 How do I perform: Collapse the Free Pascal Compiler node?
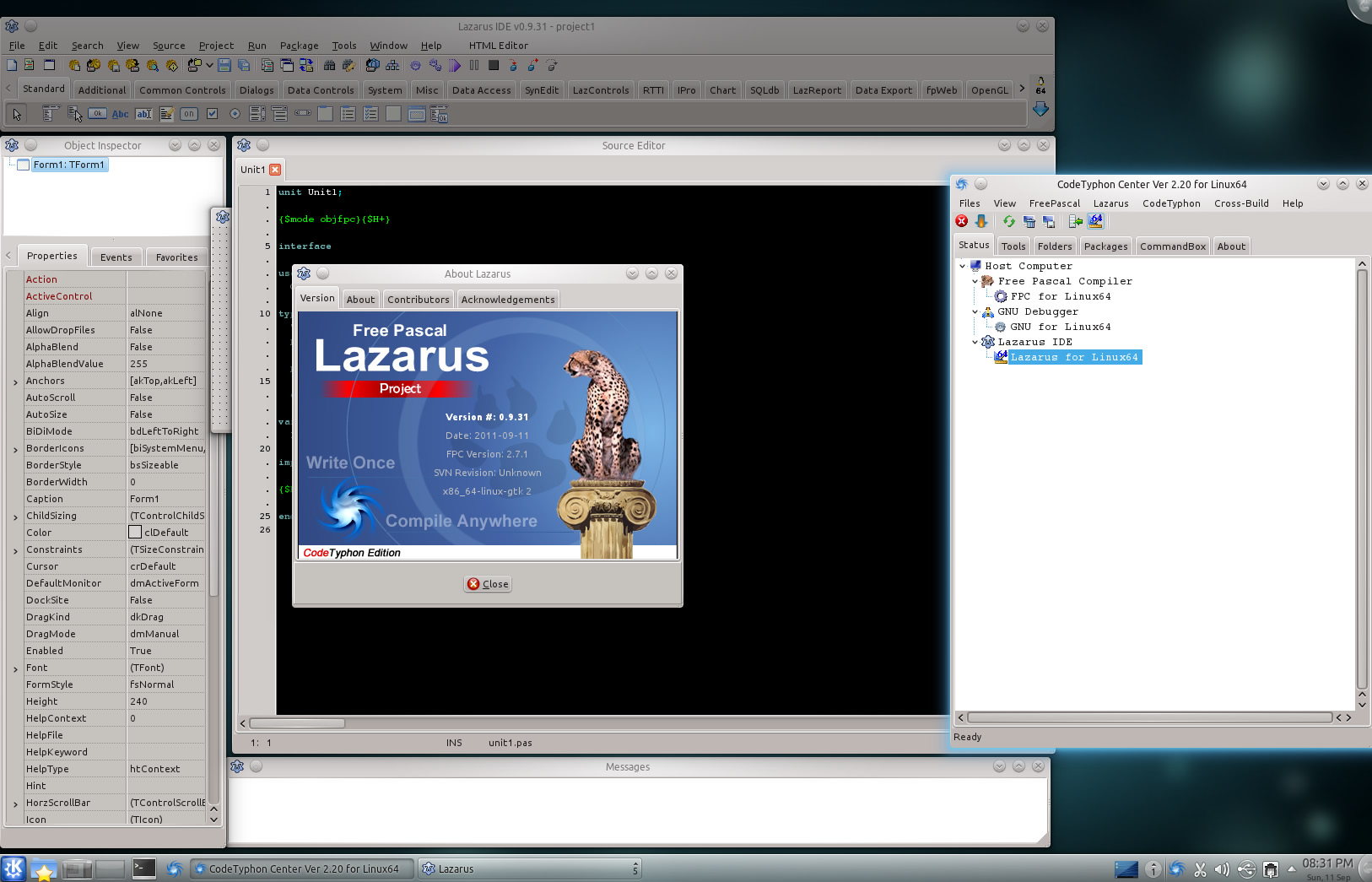975,281
